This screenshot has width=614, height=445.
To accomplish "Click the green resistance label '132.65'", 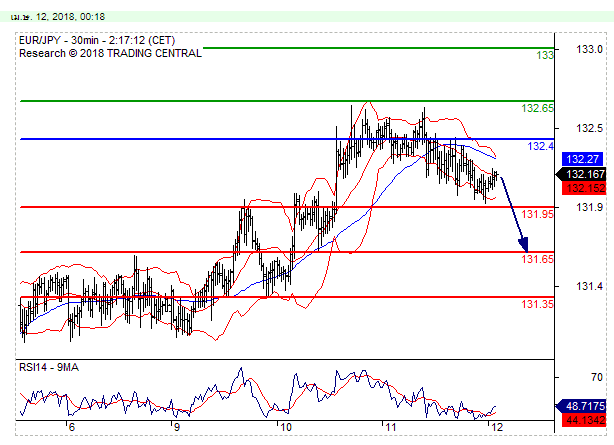I will click(537, 108).
